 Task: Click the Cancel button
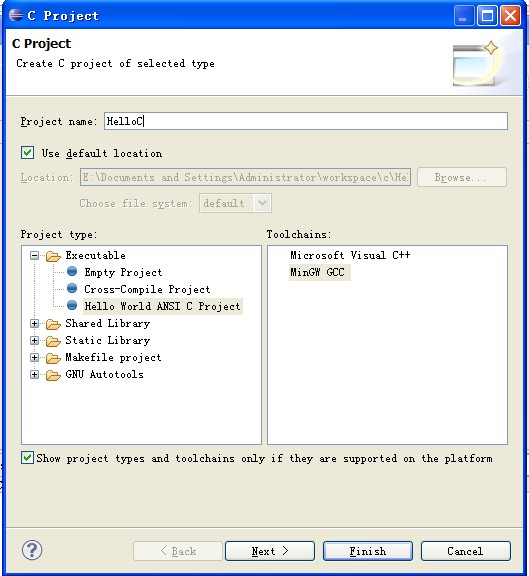click(x=465, y=551)
